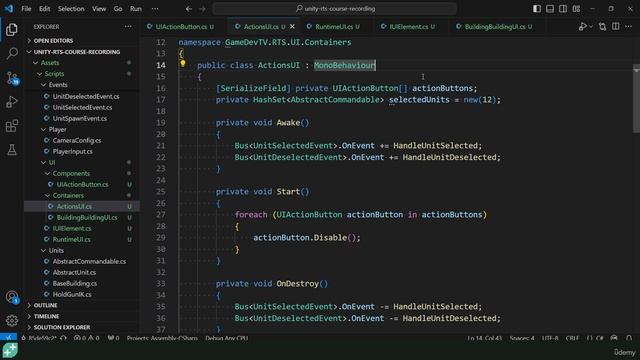Click Ln 14, Col 43 in status bar
This screenshot has width=640, height=360.
tap(484, 338)
